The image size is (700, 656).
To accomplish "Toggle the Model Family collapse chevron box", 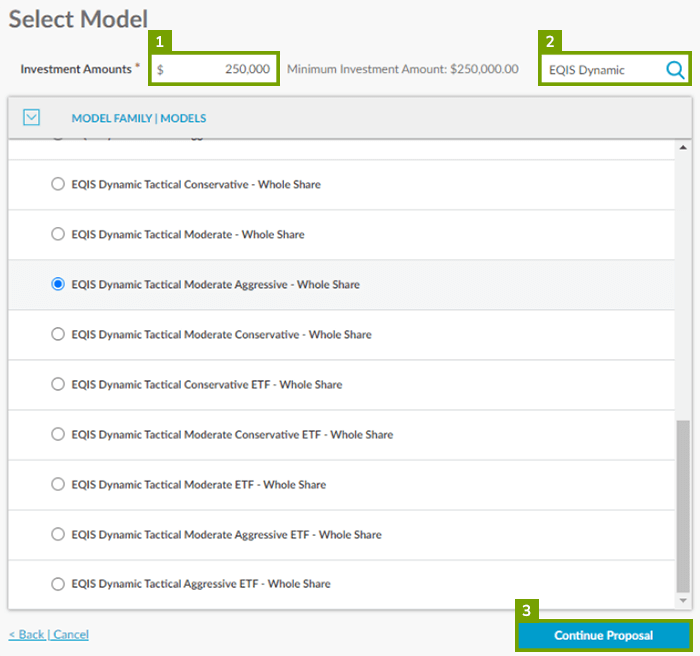I will [31, 117].
